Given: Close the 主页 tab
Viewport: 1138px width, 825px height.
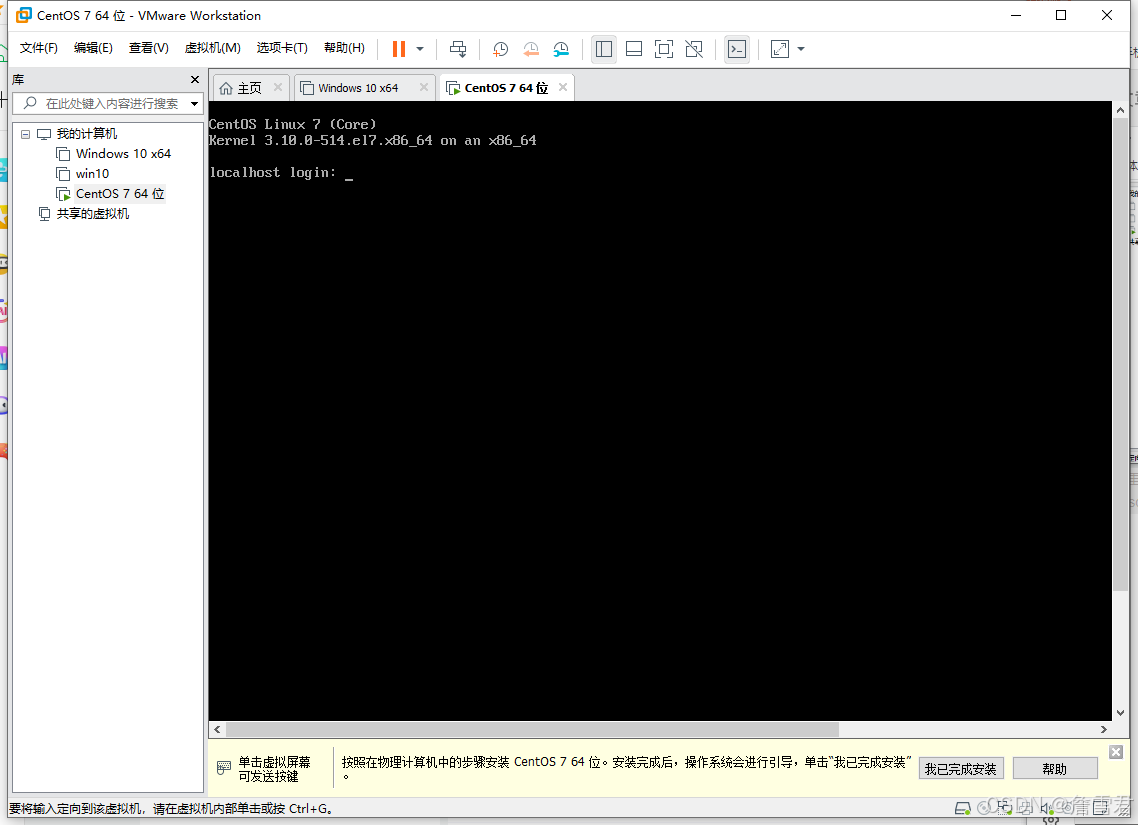Looking at the screenshot, I should 278,87.
